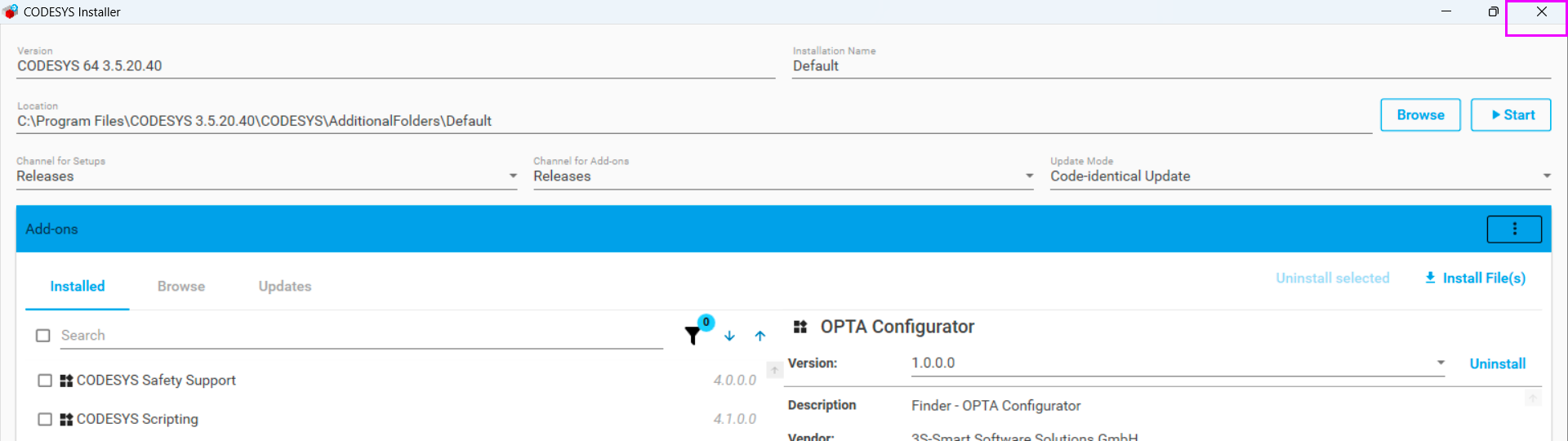Close the CODESYS Installer window

1541,11
